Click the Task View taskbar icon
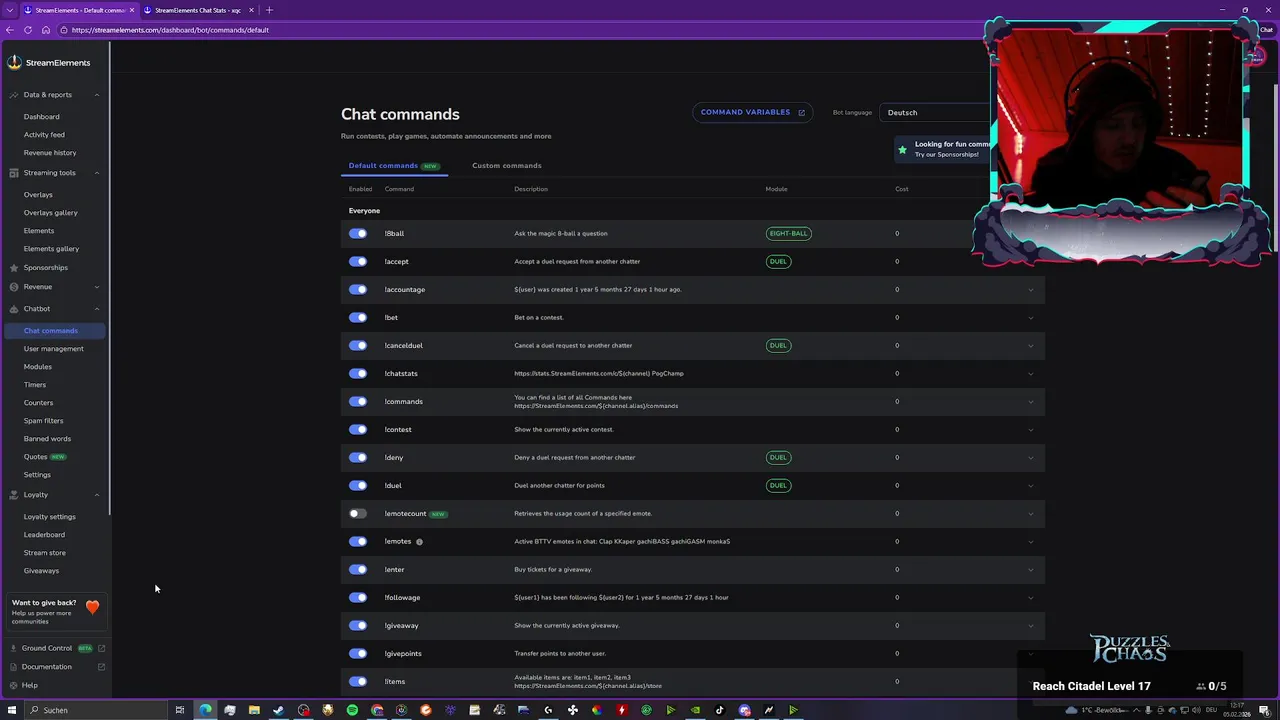This screenshot has width=1280, height=720. coord(180,710)
